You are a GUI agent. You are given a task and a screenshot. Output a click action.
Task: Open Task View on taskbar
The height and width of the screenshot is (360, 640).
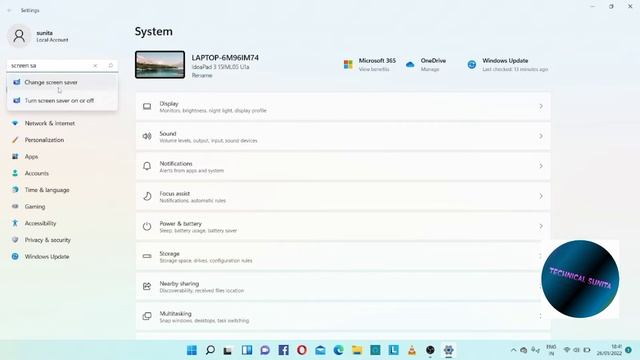(x=228, y=350)
